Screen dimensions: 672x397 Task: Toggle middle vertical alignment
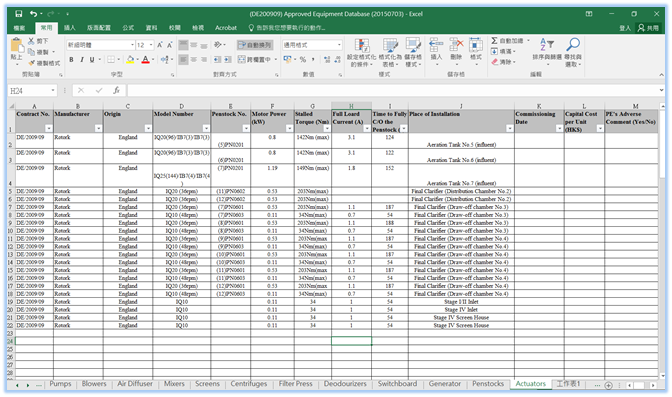pyautogui.click(x=194, y=45)
